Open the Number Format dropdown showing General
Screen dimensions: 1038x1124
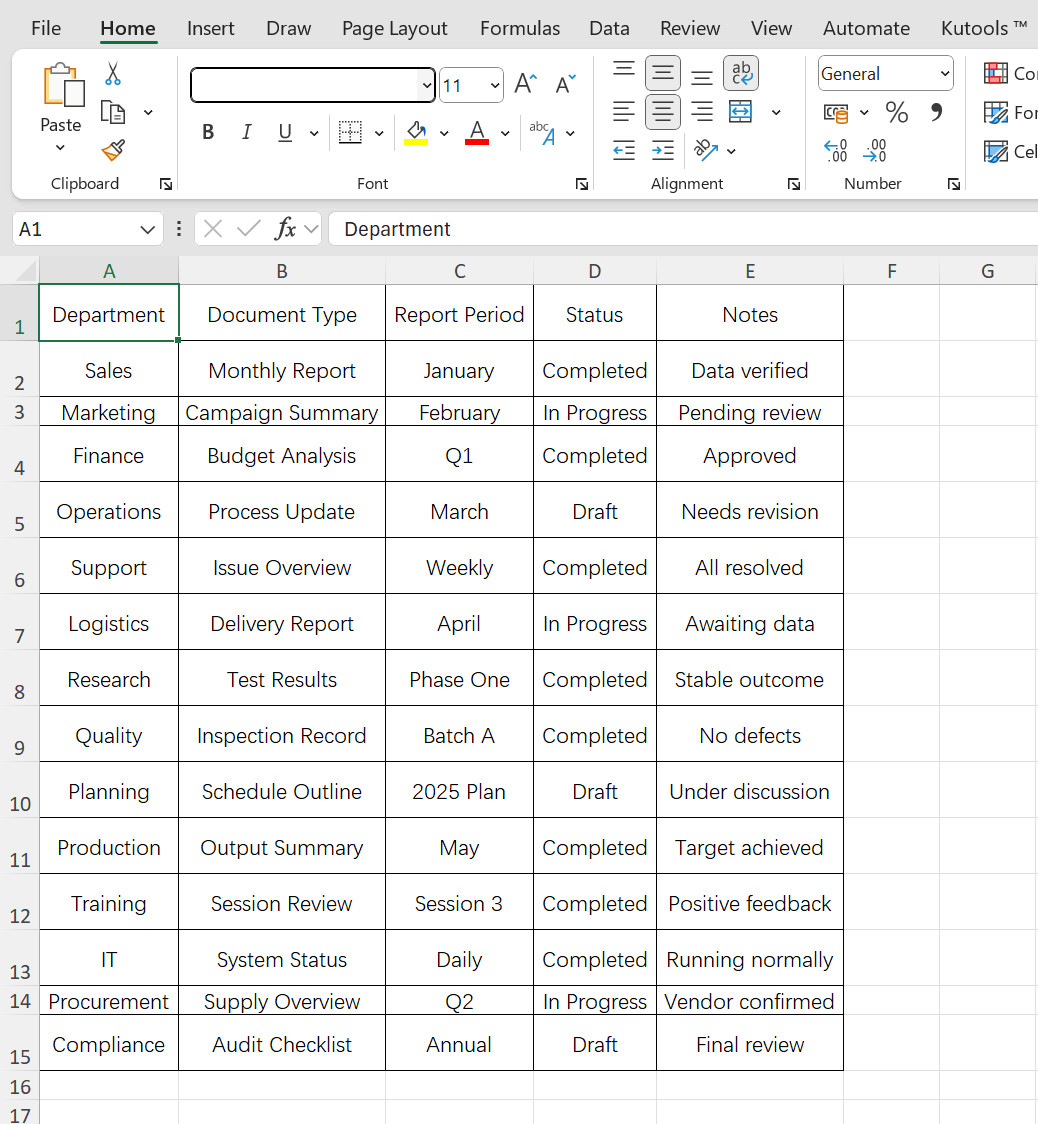[x=884, y=73]
